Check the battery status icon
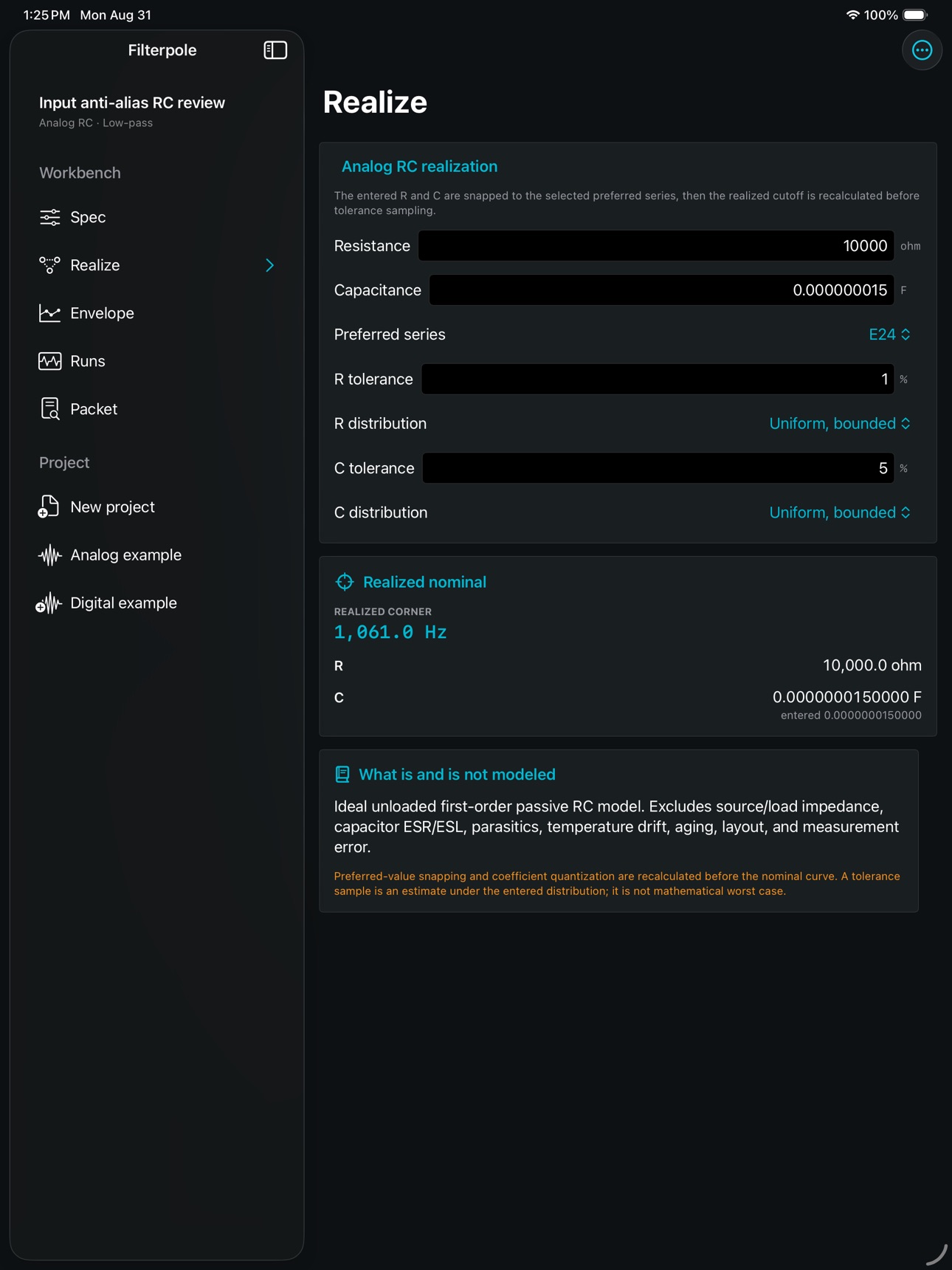This screenshot has width=952, height=1270. click(916, 15)
